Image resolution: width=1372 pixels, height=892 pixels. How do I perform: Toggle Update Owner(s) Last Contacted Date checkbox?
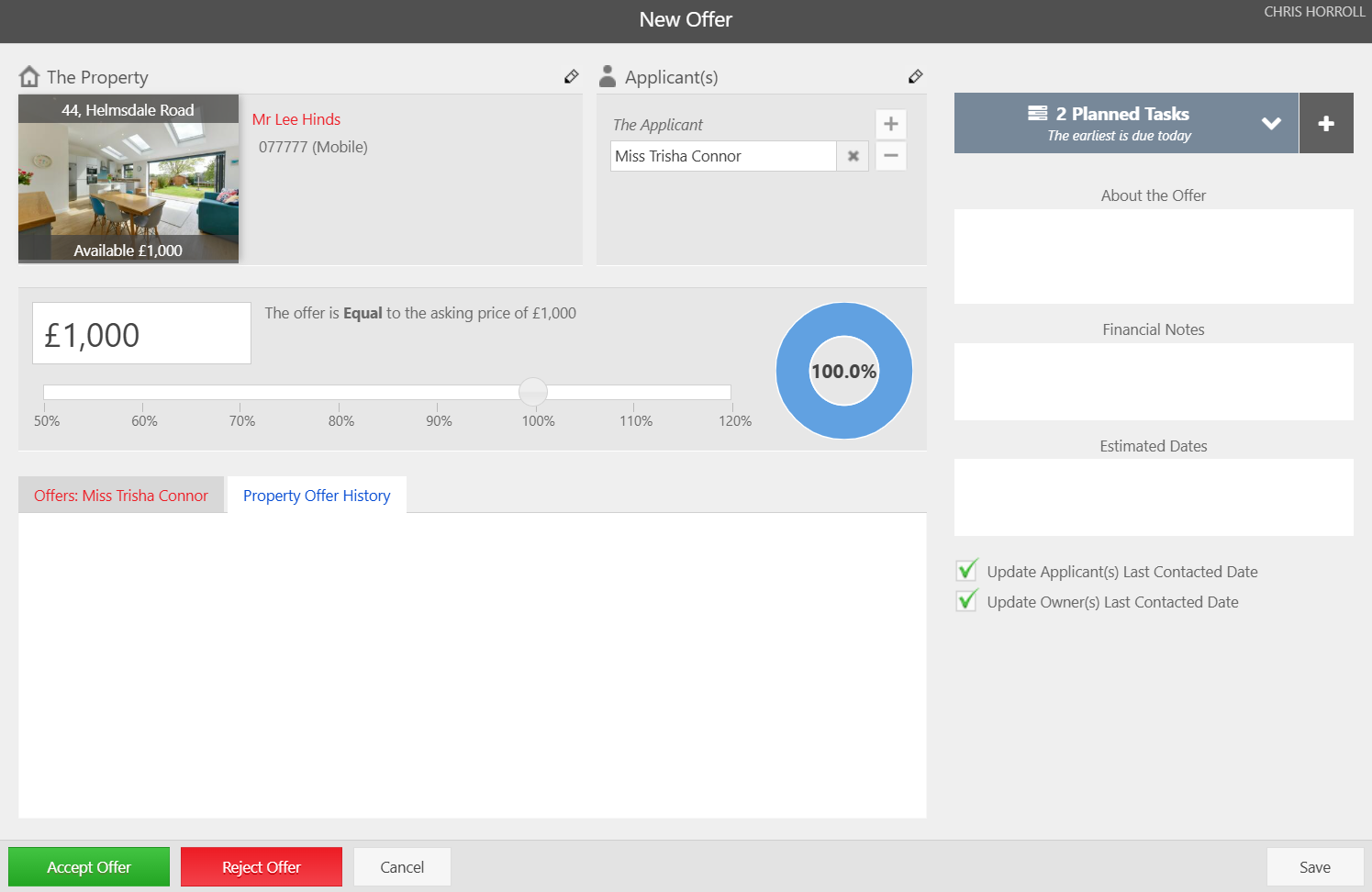point(967,600)
